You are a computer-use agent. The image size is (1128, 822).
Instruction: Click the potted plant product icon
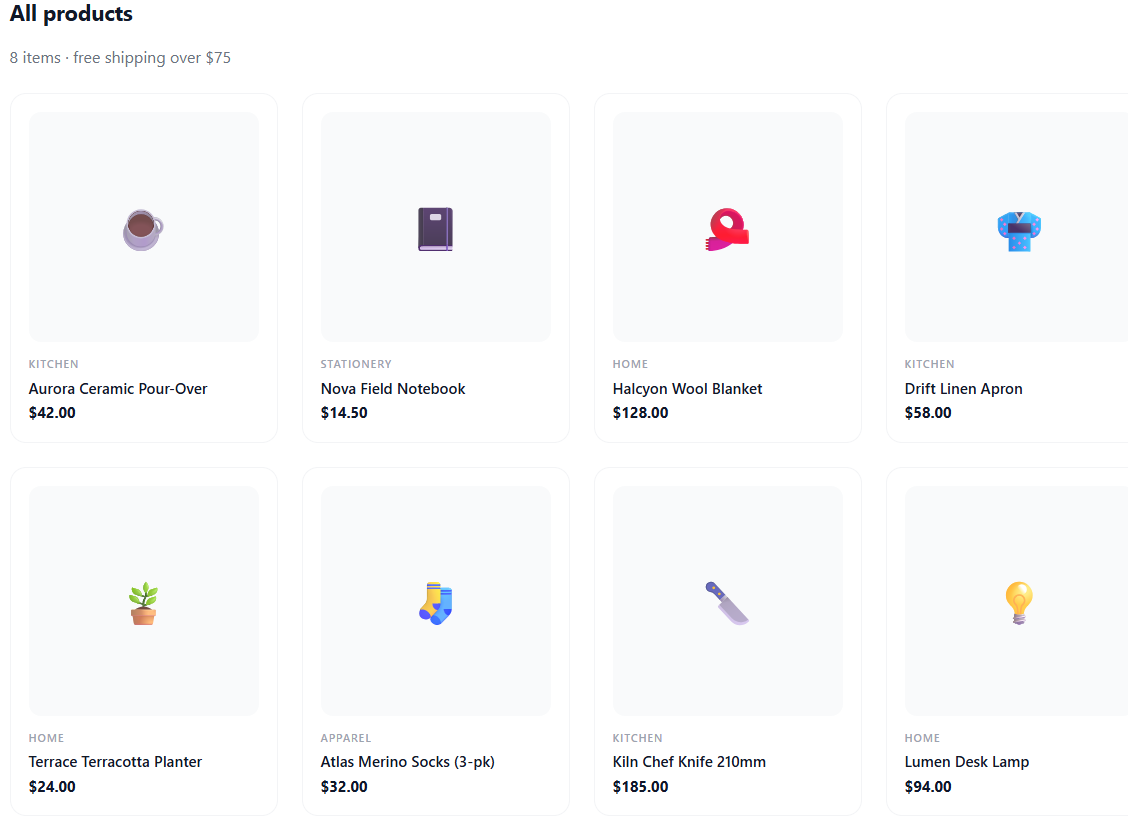(x=143, y=603)
